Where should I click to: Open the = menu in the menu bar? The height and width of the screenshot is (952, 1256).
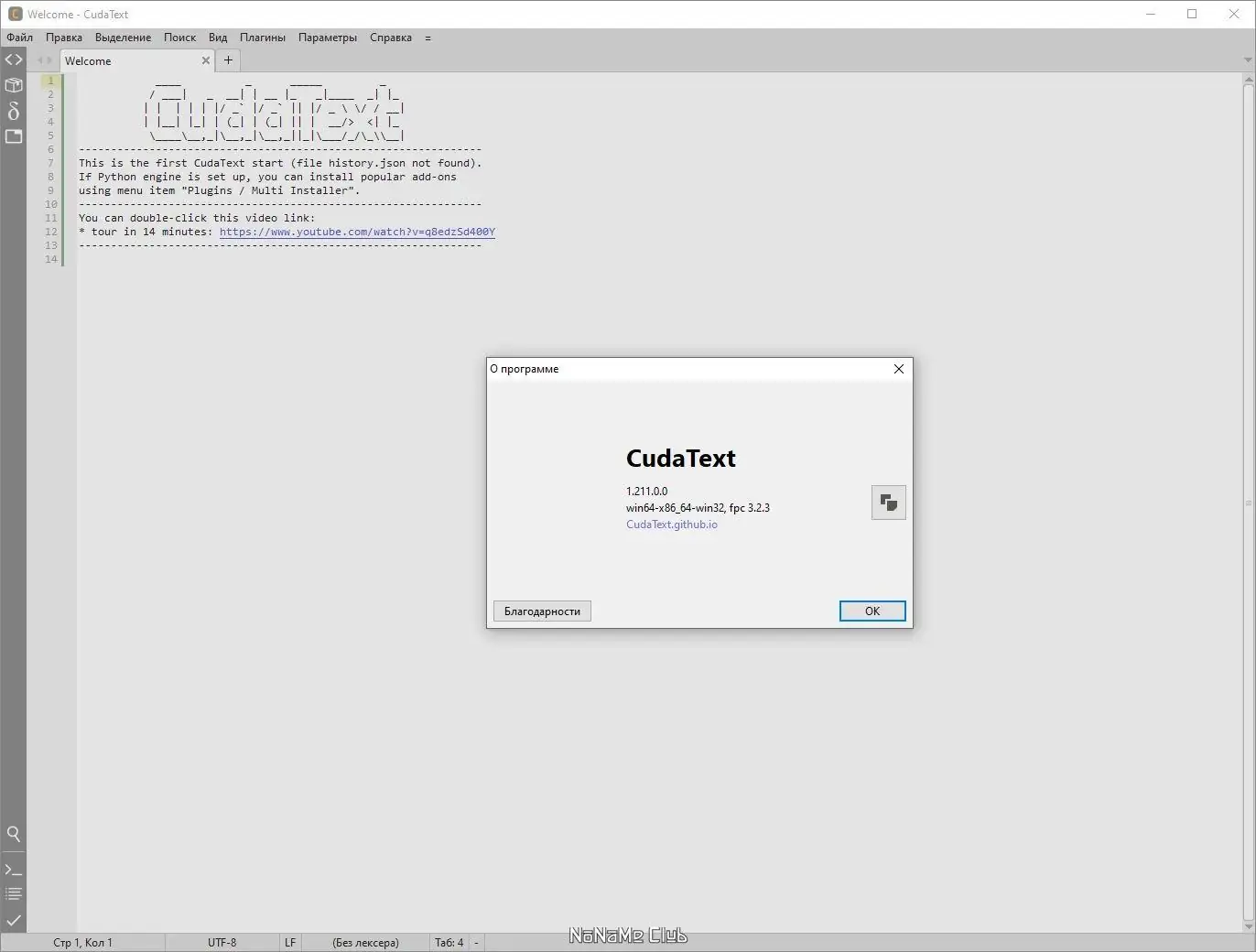coord(428,38)
